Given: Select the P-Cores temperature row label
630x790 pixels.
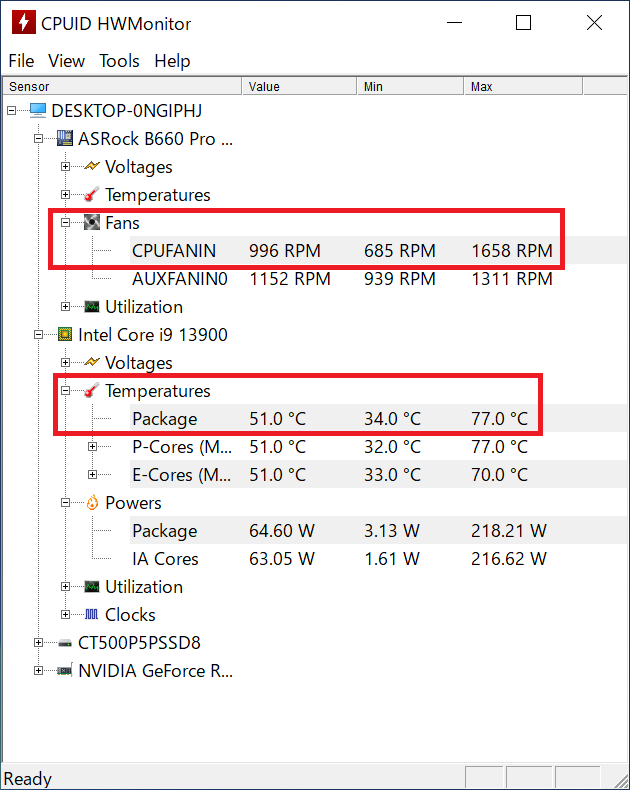Looking at the screenshot, I should [182, 447].
